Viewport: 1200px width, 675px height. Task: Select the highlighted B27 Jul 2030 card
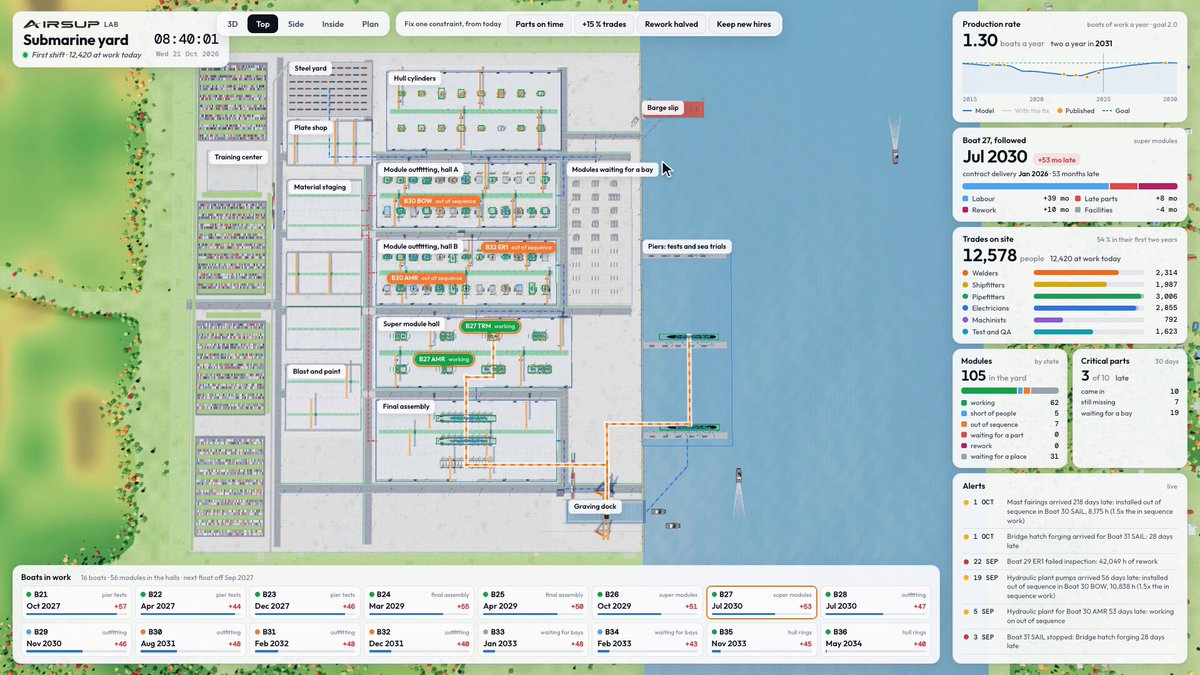coord(761,601)
